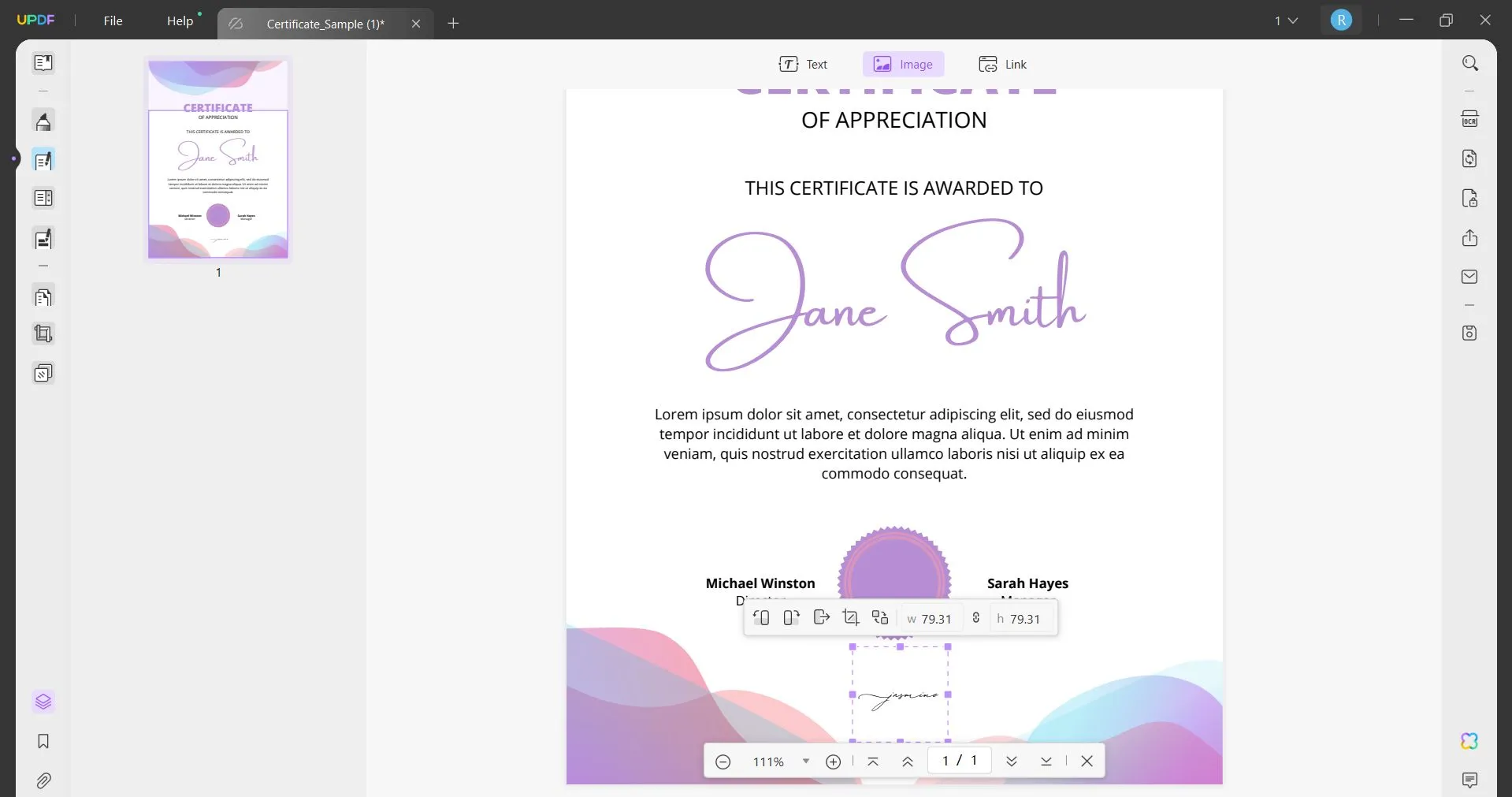Screen dimensions: 1512x797
Task: Edit the current page number field
Action: click(x=959, y=761)
